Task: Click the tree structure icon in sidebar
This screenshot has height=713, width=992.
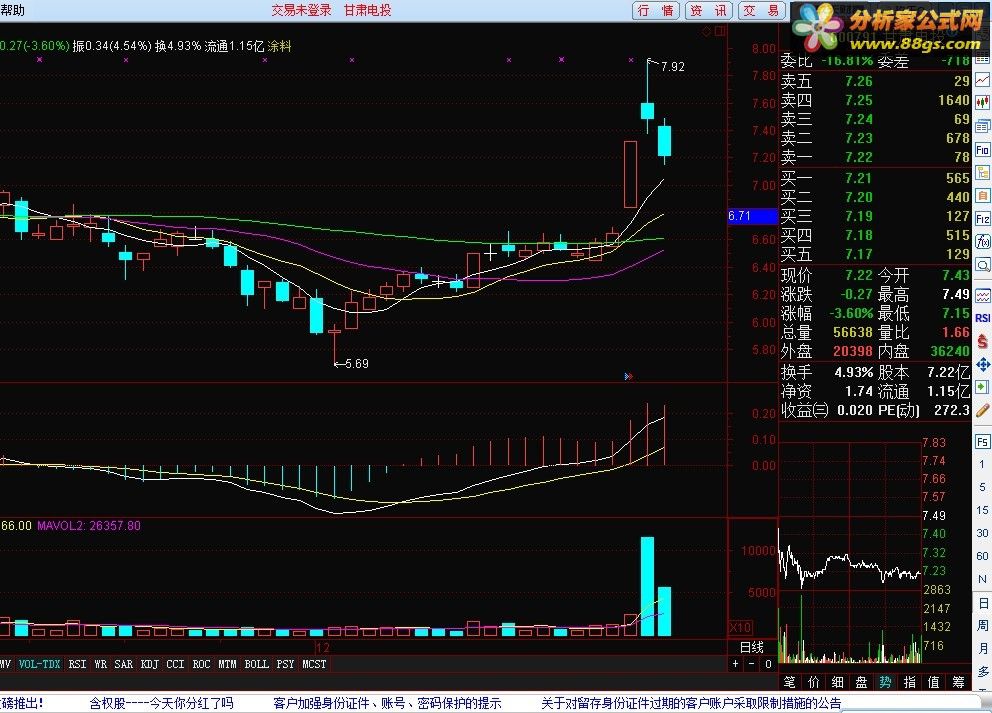Action: 983,173
